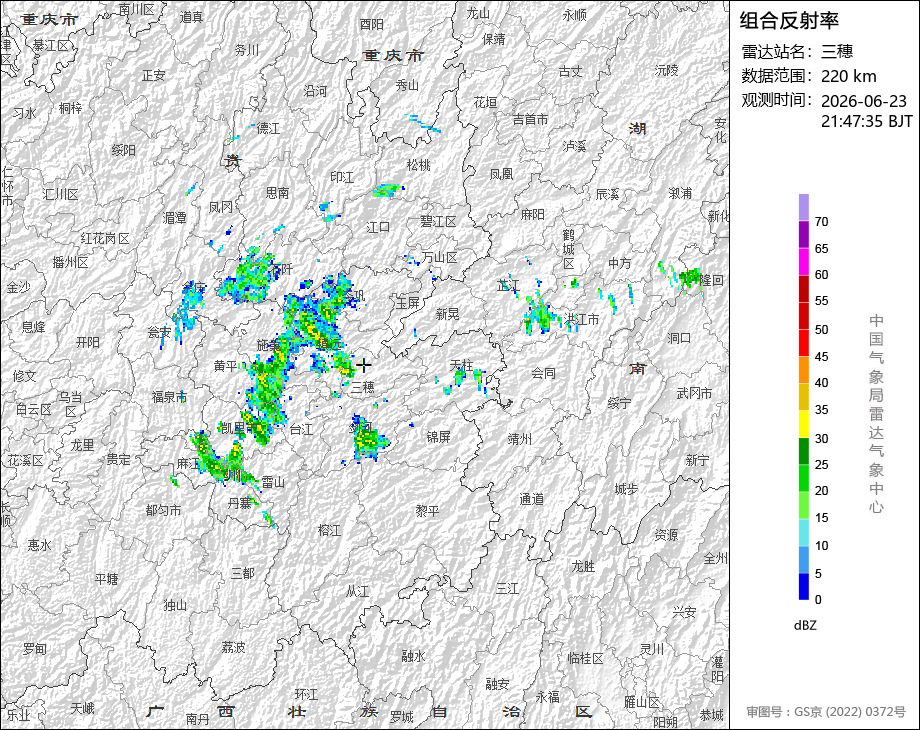Select the dark green 25–30 dBZ legend color
Screen dimensions: 920x730
point(804,451)
